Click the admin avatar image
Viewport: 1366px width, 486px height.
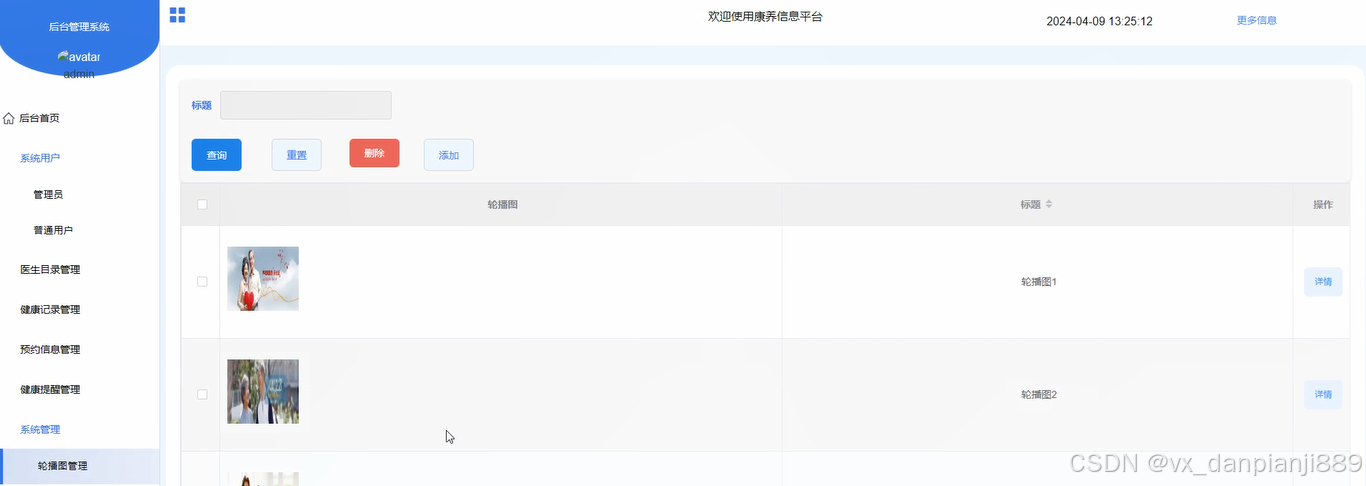[79, 57]
